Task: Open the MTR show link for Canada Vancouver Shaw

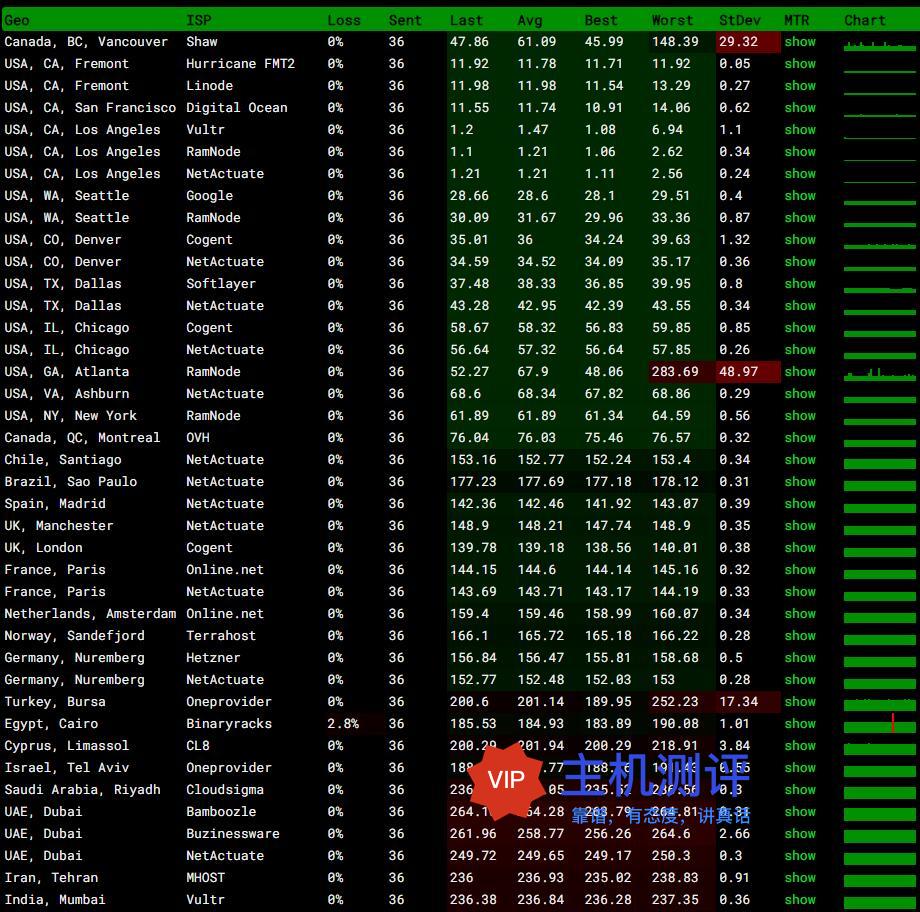Action: click(x=800, y=42)
